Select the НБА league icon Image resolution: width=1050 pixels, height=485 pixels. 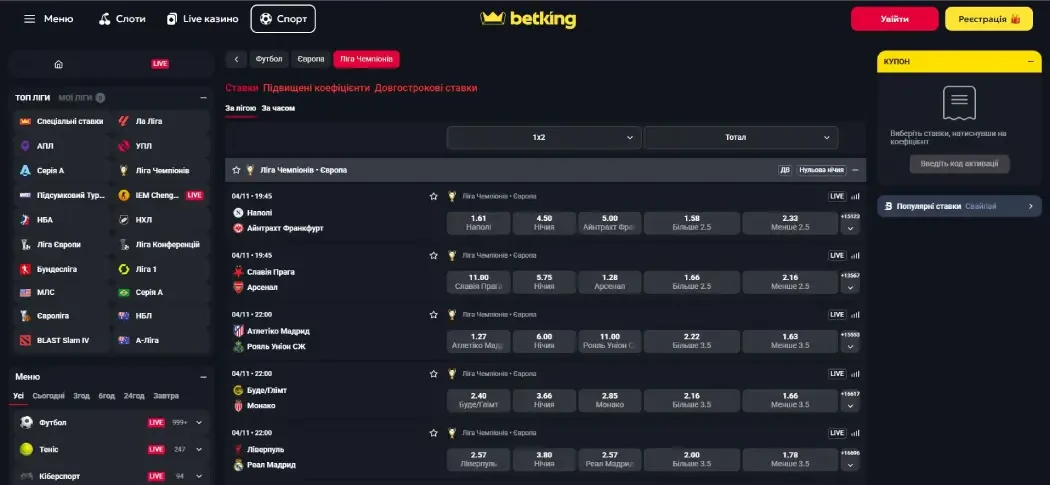coord(26,220)
